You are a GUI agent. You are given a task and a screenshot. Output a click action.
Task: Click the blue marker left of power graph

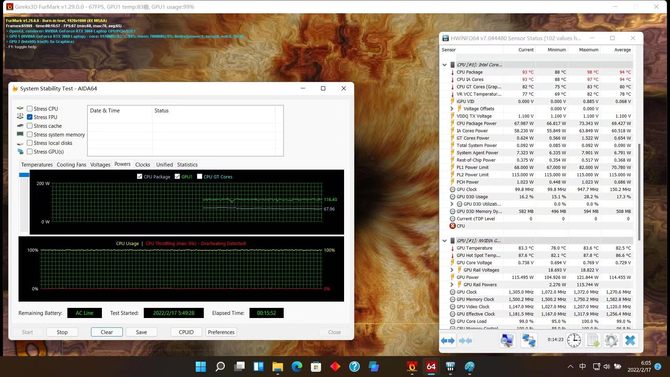[24, 174]
